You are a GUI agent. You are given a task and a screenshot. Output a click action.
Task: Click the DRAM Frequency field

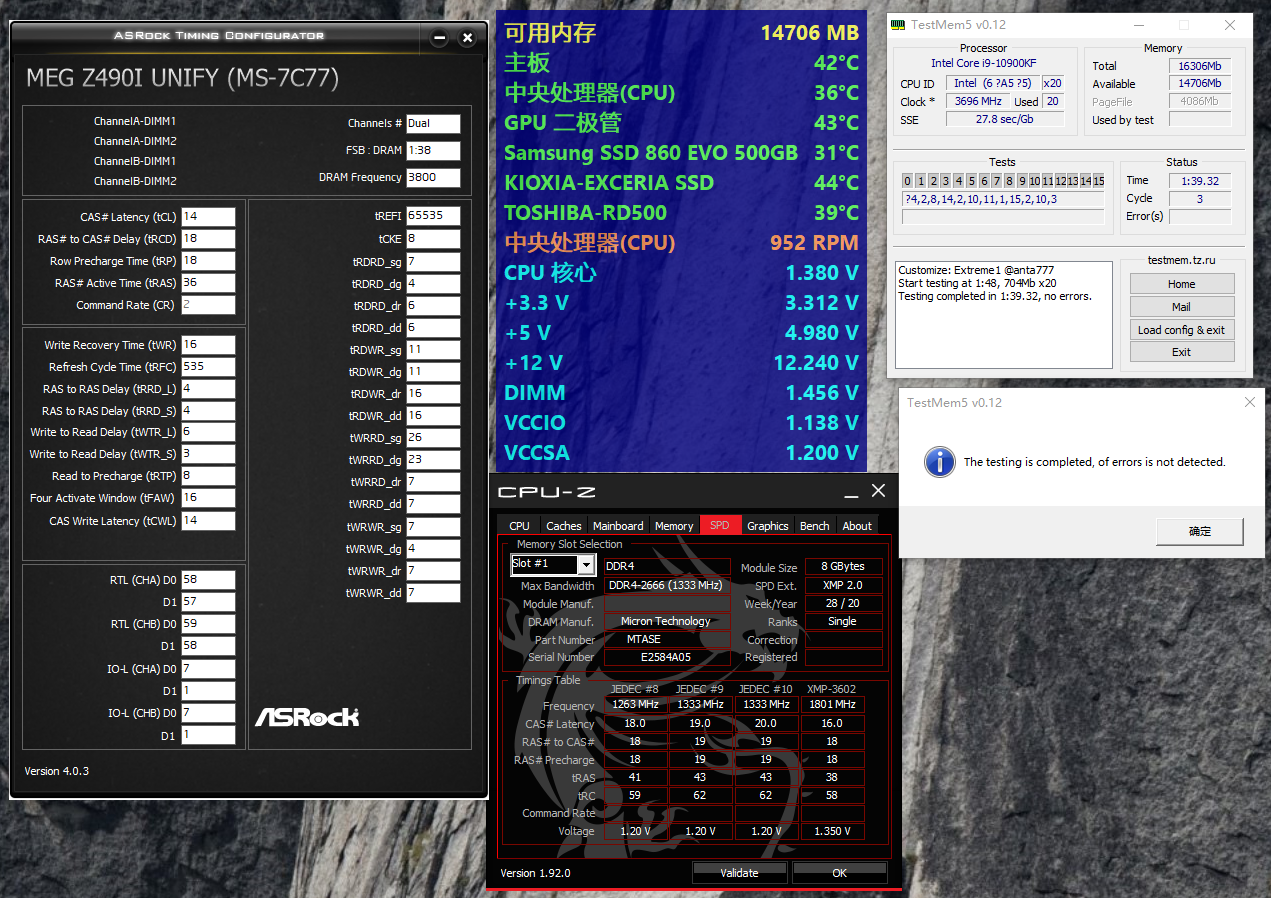[433, 178]
